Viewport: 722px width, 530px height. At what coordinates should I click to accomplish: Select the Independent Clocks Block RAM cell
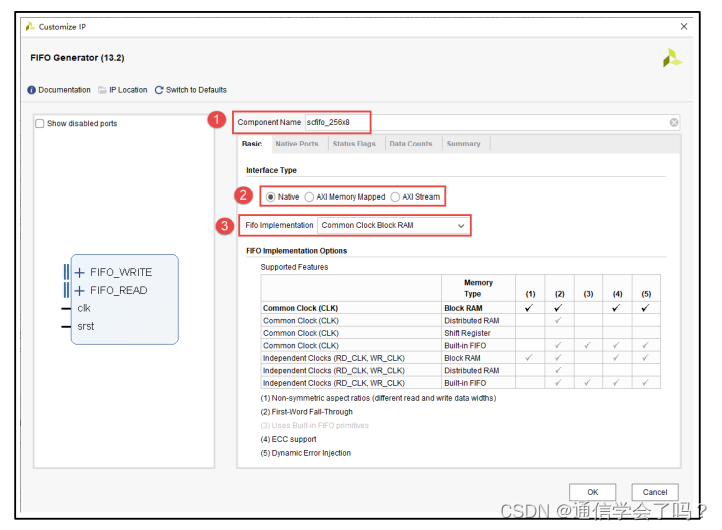tap(478, 358)
